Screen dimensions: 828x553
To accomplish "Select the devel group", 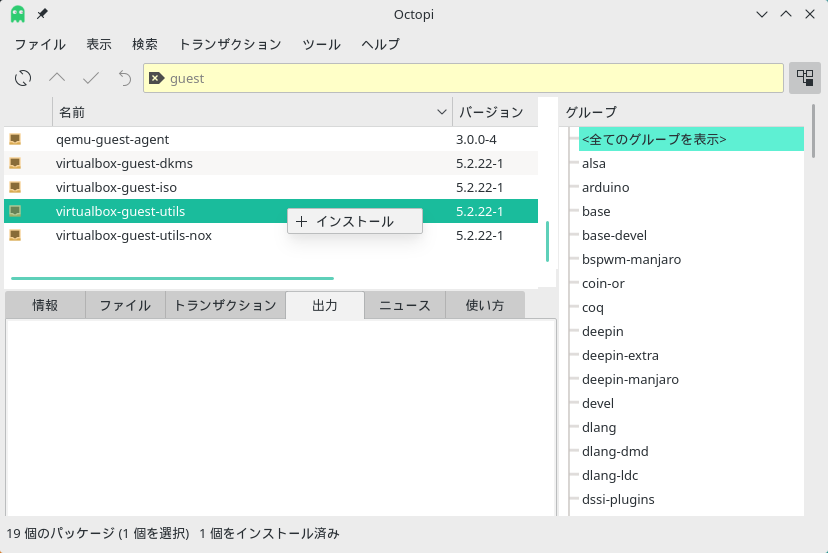I will pyautogui.click(x=598, y=404).
